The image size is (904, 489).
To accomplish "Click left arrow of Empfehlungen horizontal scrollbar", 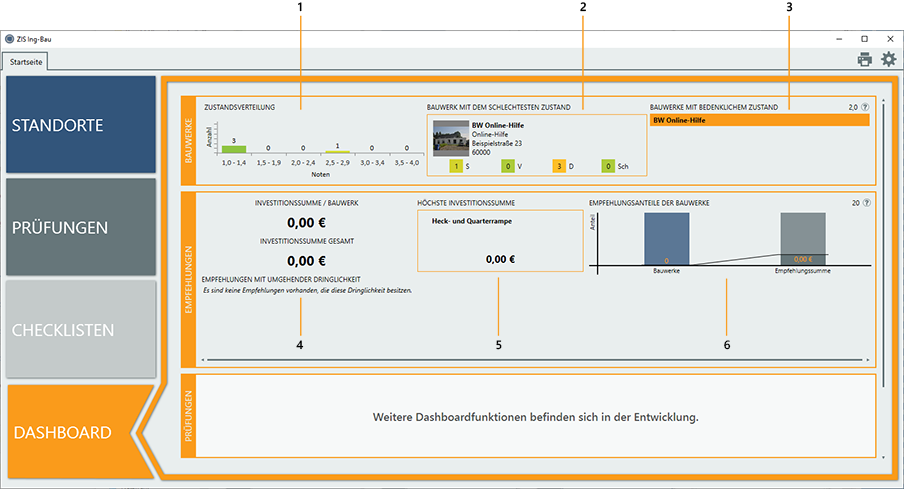I will (203, 360).
